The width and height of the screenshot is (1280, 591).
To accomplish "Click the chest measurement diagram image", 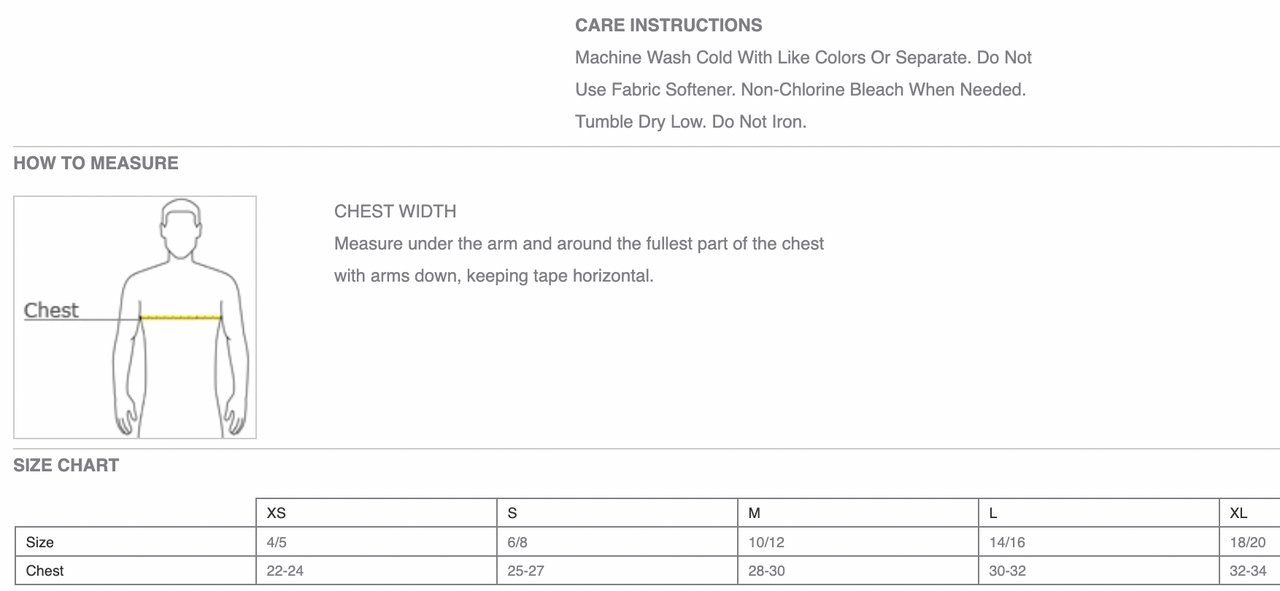I will coord(135,317).
